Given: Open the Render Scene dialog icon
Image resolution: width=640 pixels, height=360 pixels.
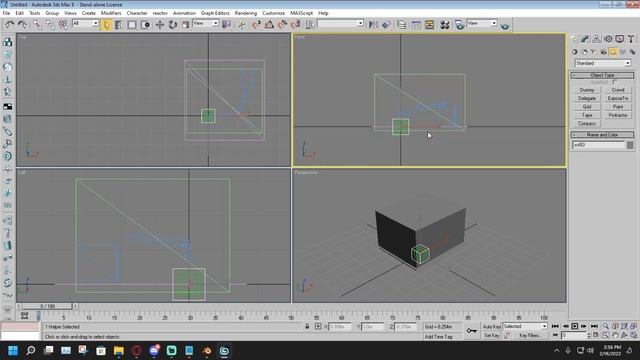Looking at the screenshot, I should click(x=460, y=25).
